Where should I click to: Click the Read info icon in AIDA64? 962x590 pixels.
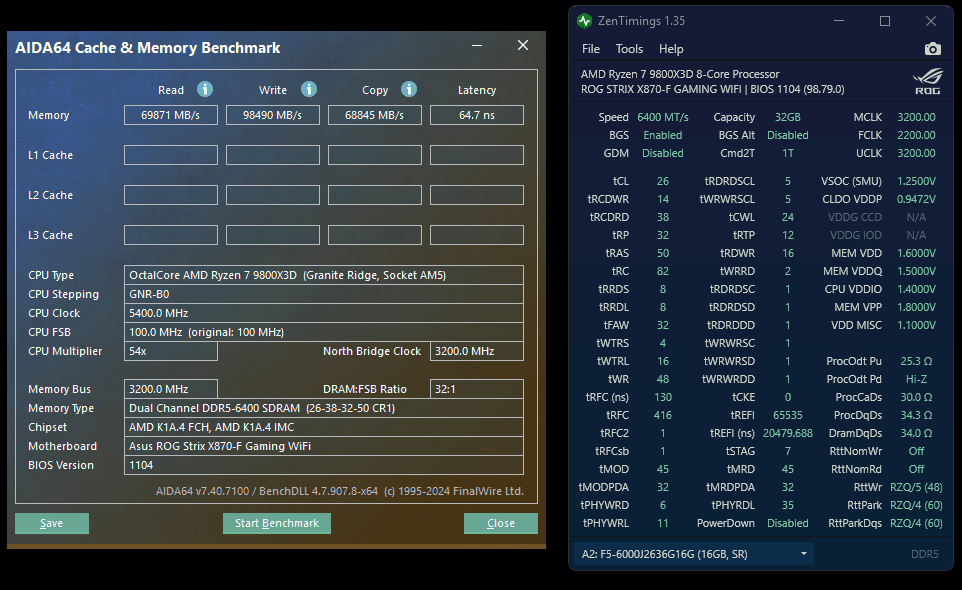205,90
